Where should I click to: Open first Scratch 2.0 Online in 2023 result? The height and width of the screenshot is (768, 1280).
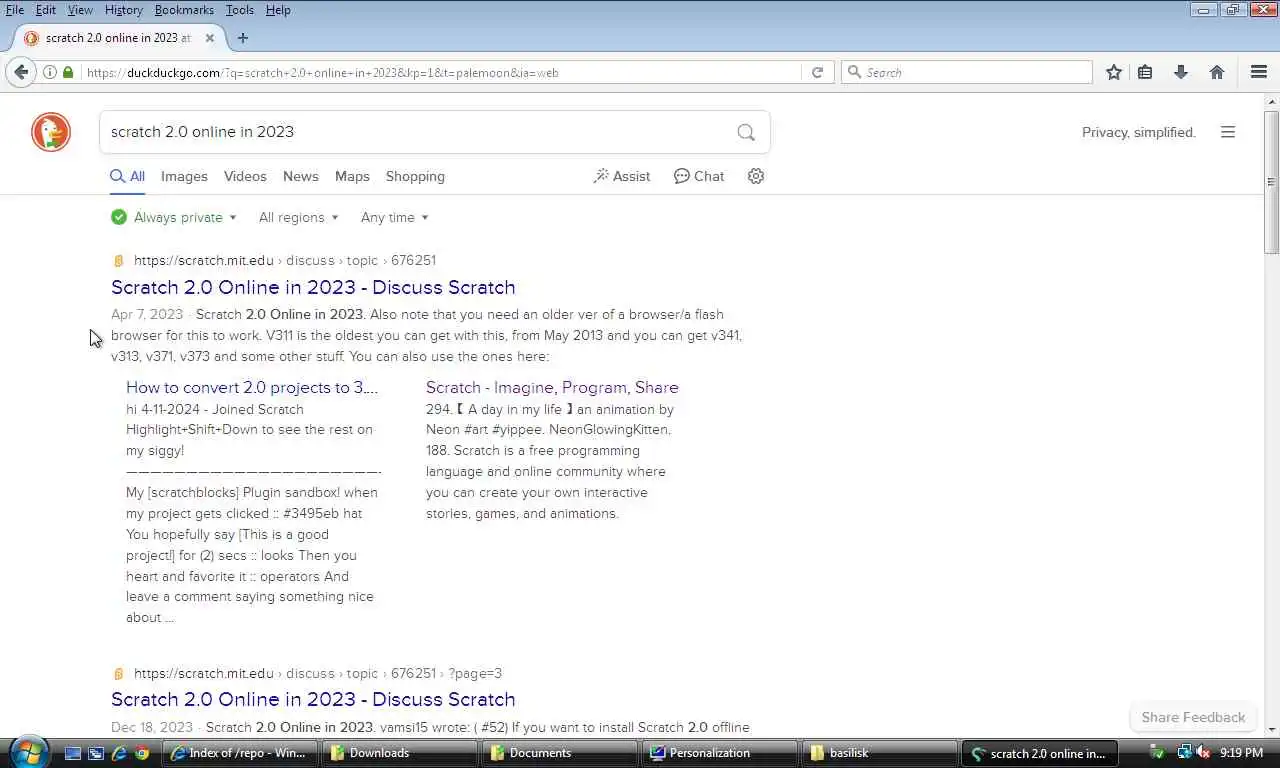[x=313, y=287]
